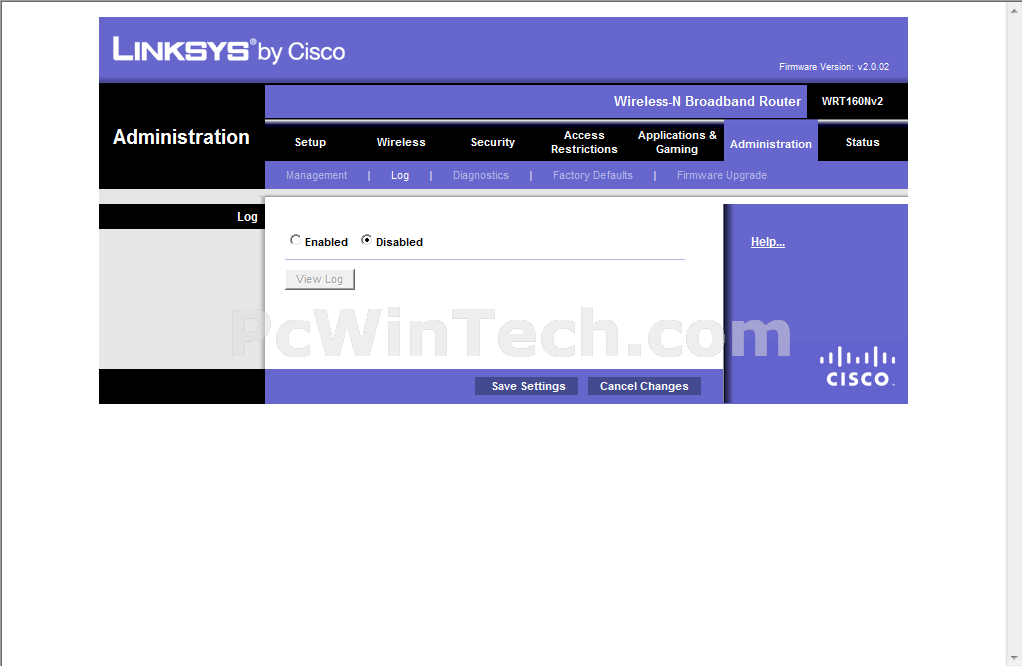Open the Diagnostics sub-tab
Screen dimensions: 1022x666
(480, 175)
